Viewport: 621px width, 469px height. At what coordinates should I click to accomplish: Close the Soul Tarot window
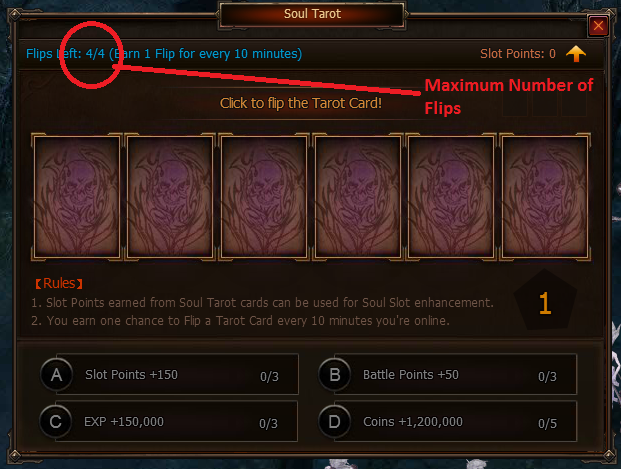pyautogui.click(x=598, y=26)
